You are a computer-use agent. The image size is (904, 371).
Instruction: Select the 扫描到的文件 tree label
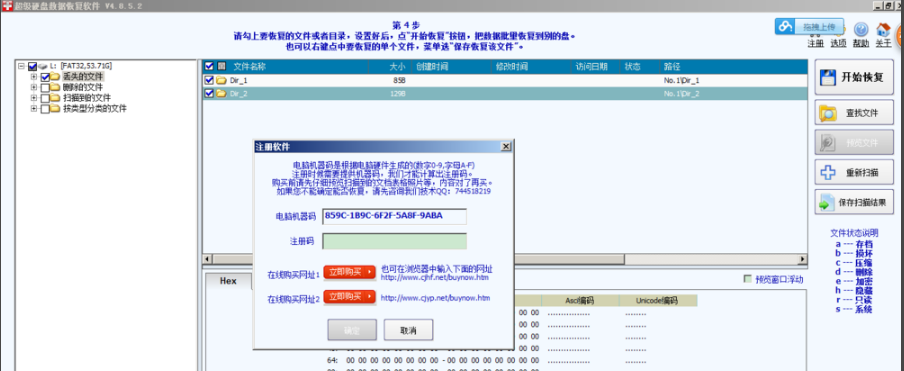87,98
